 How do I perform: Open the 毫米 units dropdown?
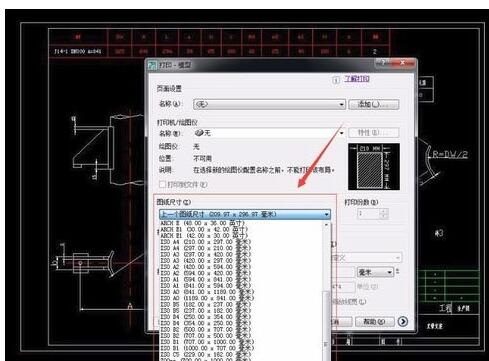click(375, 272)
